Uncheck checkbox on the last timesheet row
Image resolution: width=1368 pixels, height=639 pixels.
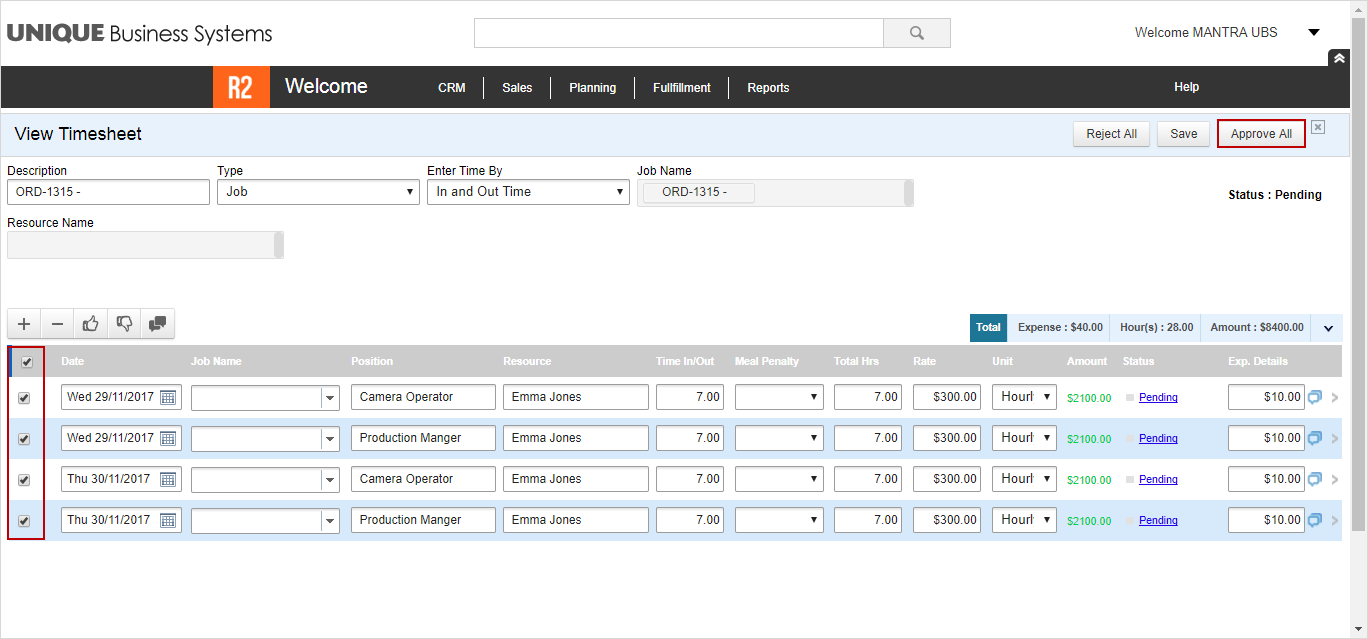coord(26,519)
